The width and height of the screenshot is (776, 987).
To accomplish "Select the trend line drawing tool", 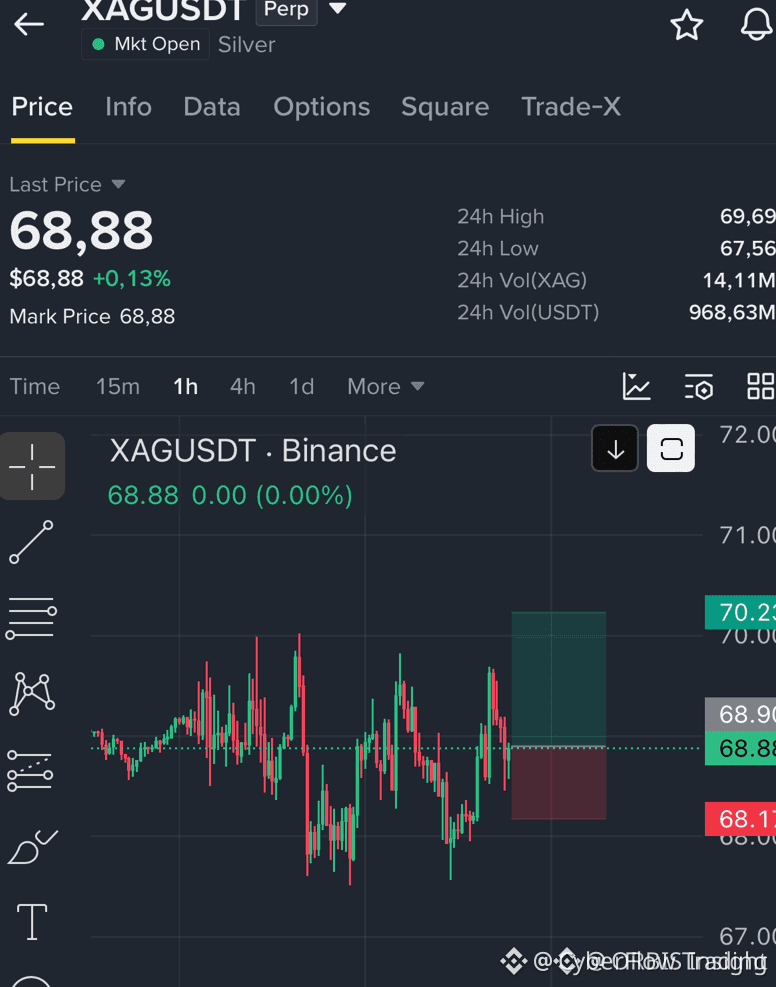I will tap(31, 542).
